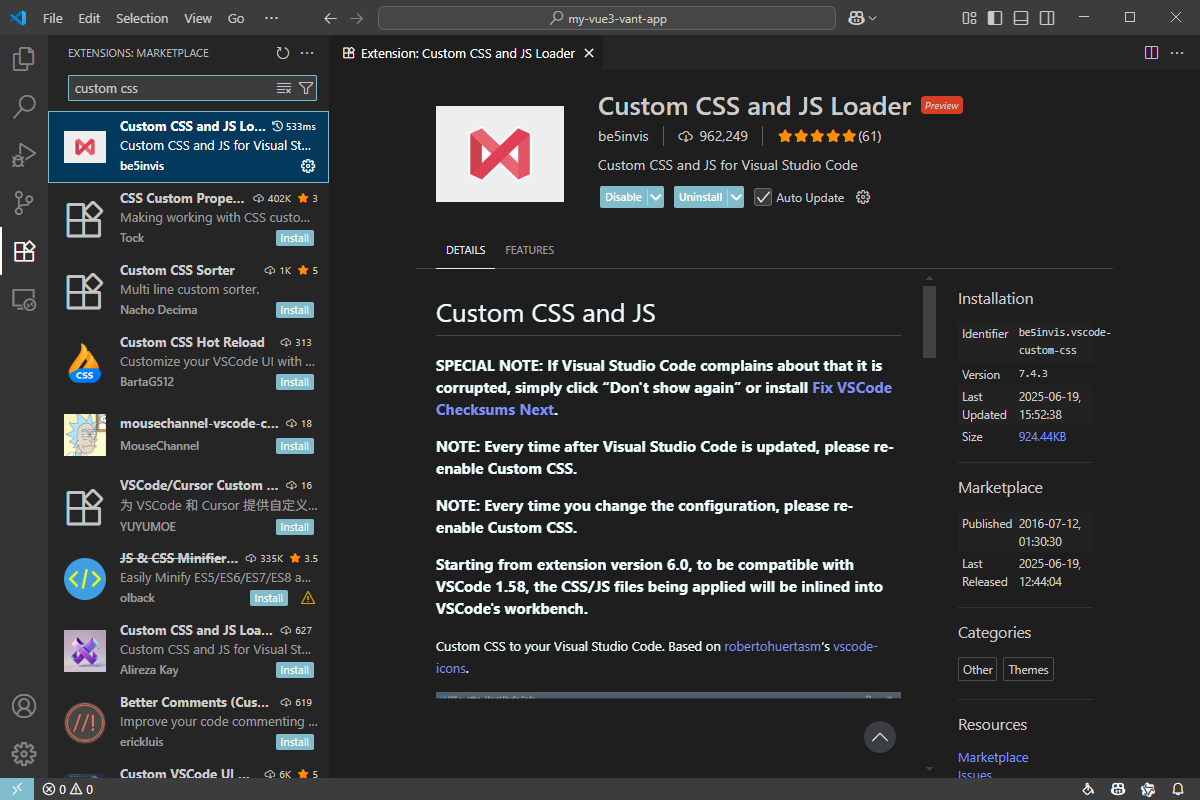This screenshot has width=1200, height=800.
Task: Open the Manage gear in activity bar
Action: [24, 754]
